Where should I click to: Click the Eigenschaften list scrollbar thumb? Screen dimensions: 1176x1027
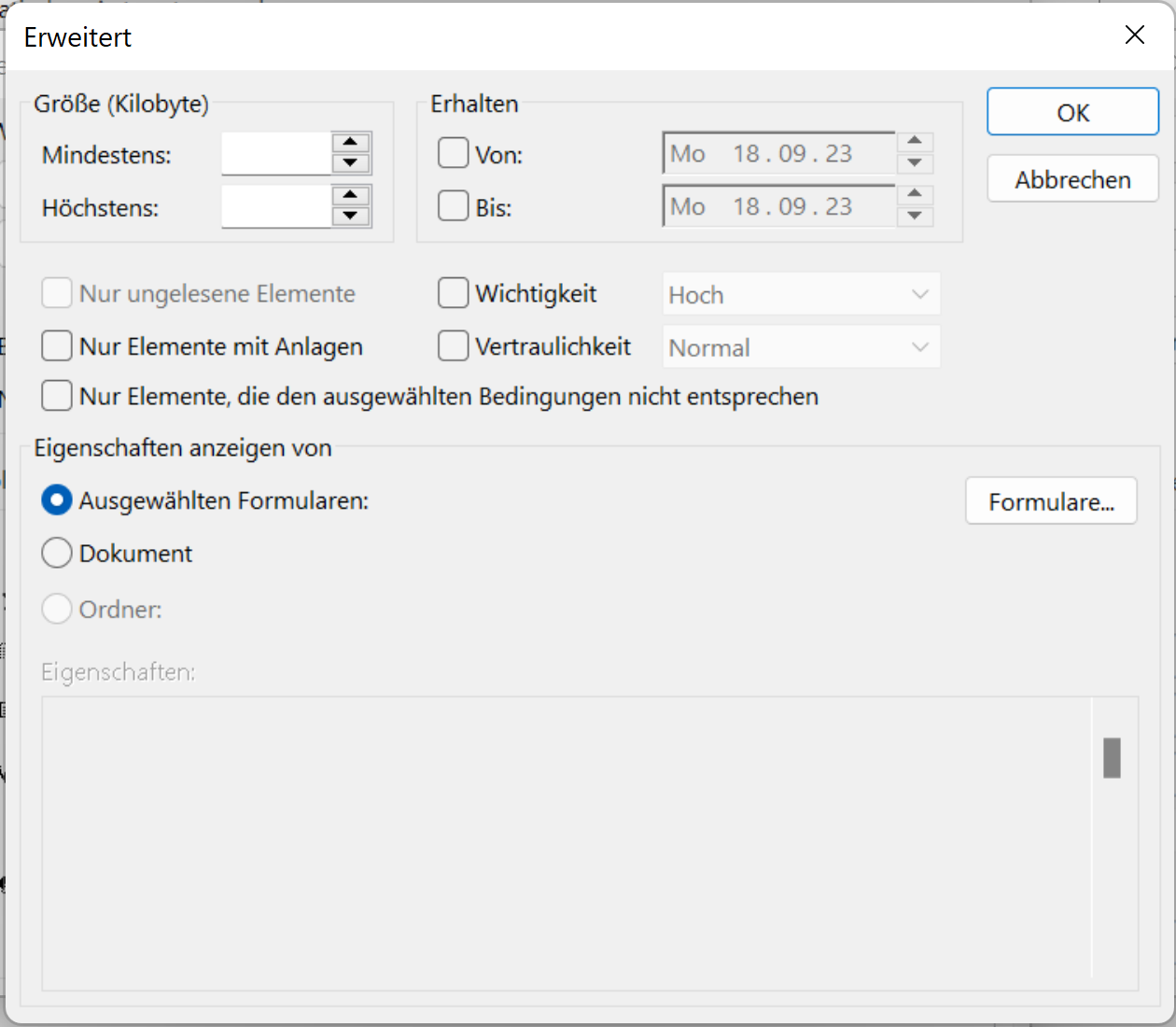(x=1112, y=758)
